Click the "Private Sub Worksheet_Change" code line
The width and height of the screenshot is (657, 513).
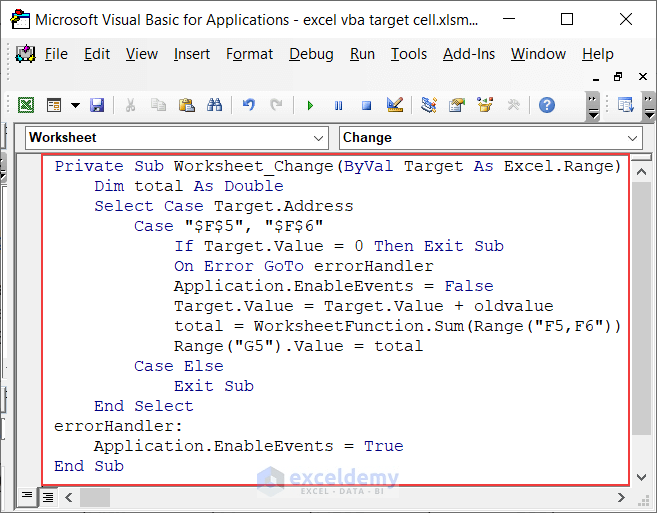click(338, 166)
